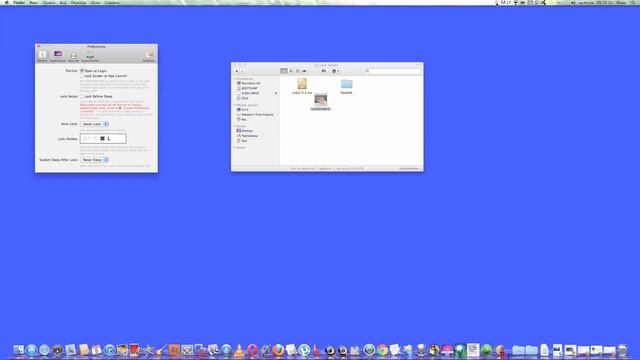The height and width of the screenshot is (360, 640).
Task: Toggle Open at Login checkbox
Action: (82, 71)
